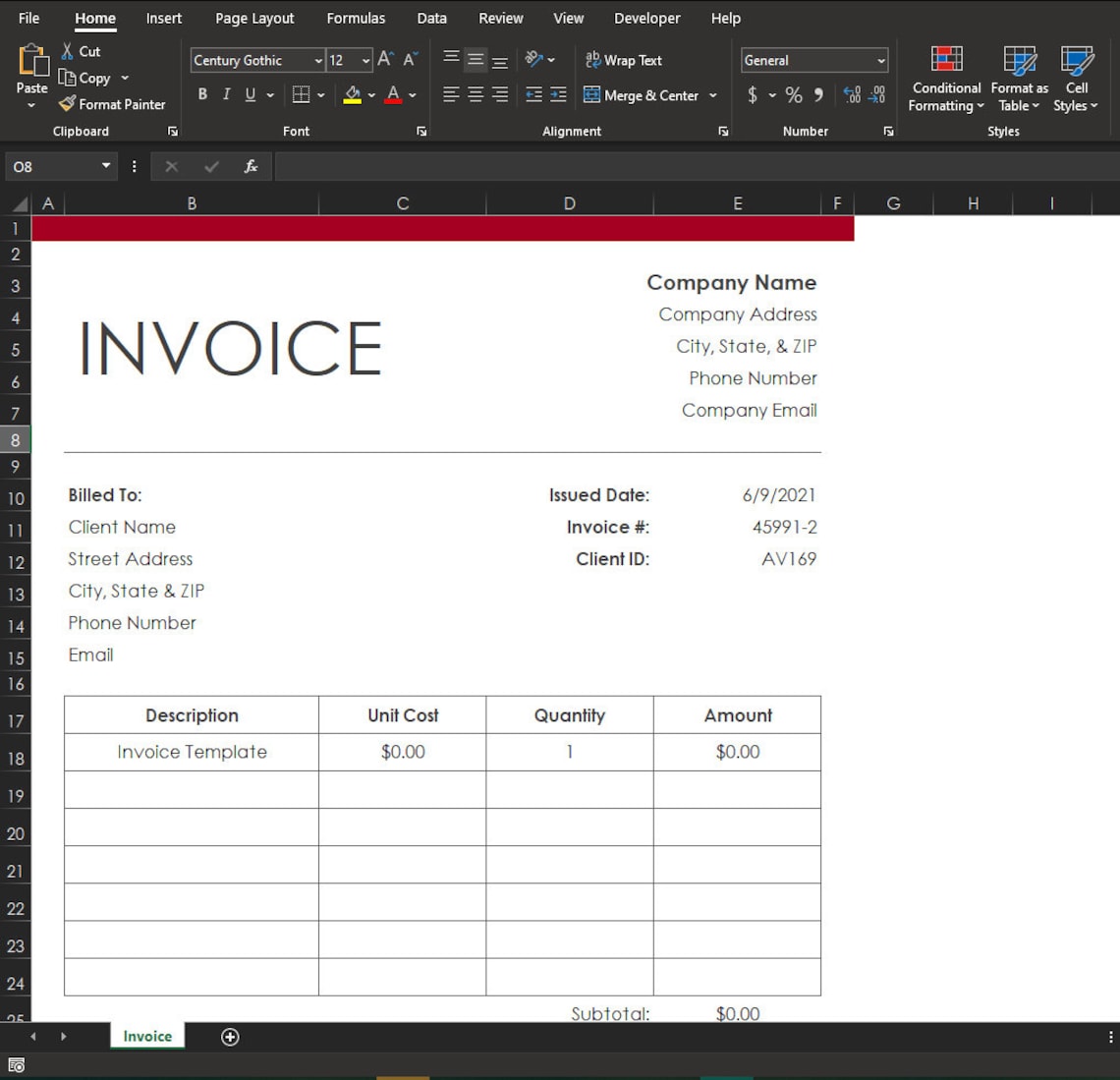Toggle Merge & Center
The height and width of the screenshot is (1080, 1120).
click(641, 95)
